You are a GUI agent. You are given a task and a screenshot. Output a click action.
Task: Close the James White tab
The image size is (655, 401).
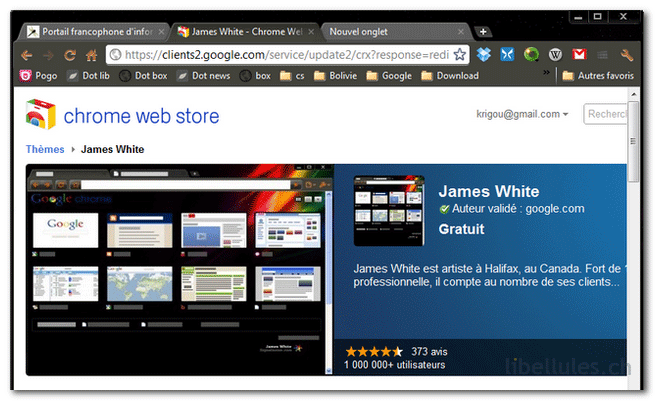point(311,32)
